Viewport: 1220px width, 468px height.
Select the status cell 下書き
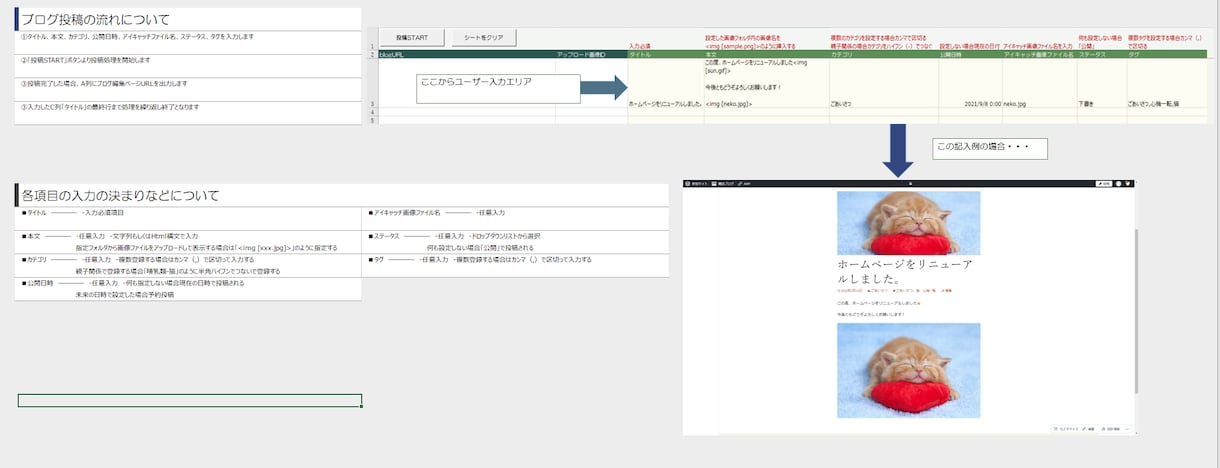pos(1101,83)
